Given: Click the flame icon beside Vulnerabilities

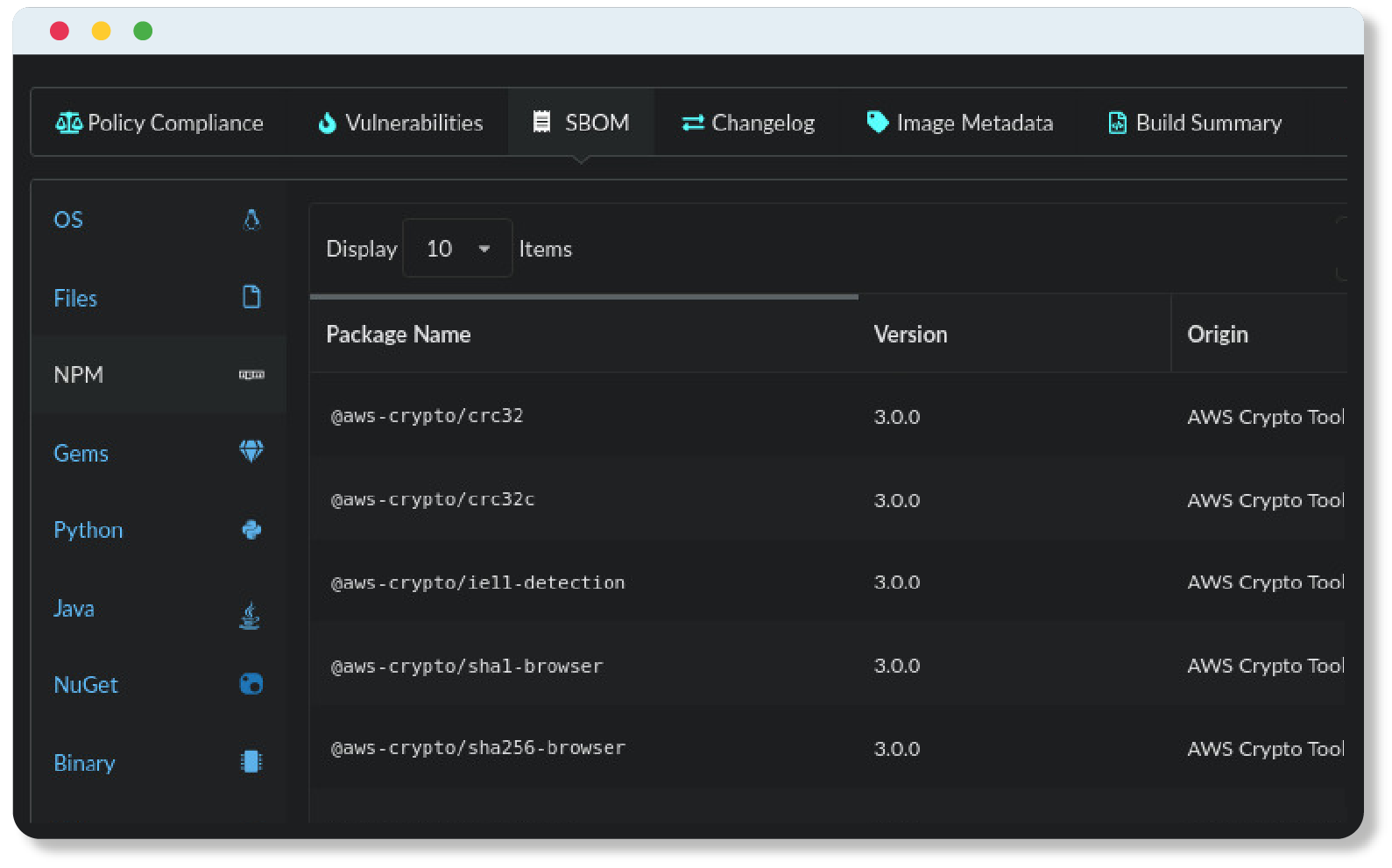Looking at the screenshot, I should coord(327,123).
